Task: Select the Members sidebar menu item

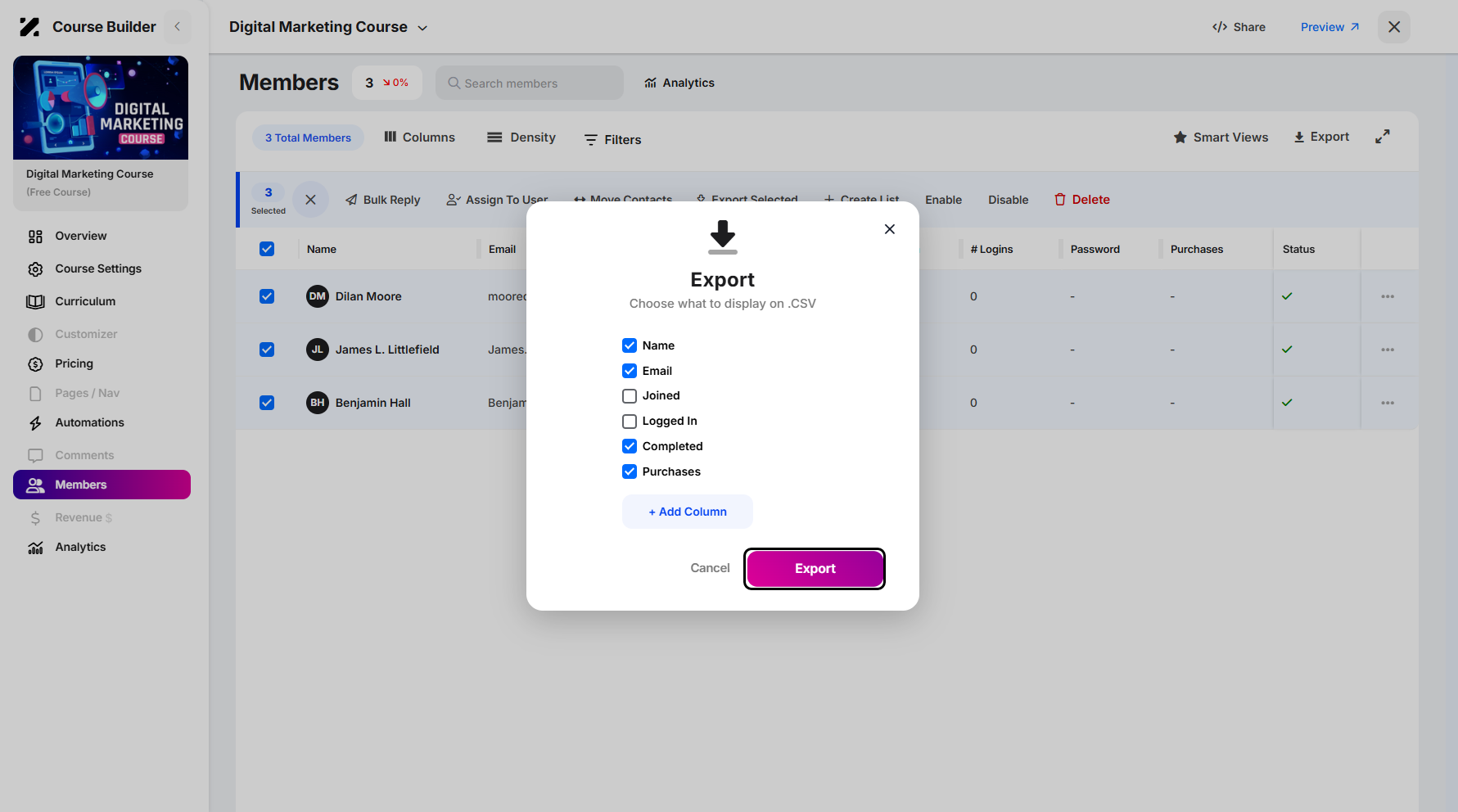Action: pyautogui.click(x=102, y=485)
